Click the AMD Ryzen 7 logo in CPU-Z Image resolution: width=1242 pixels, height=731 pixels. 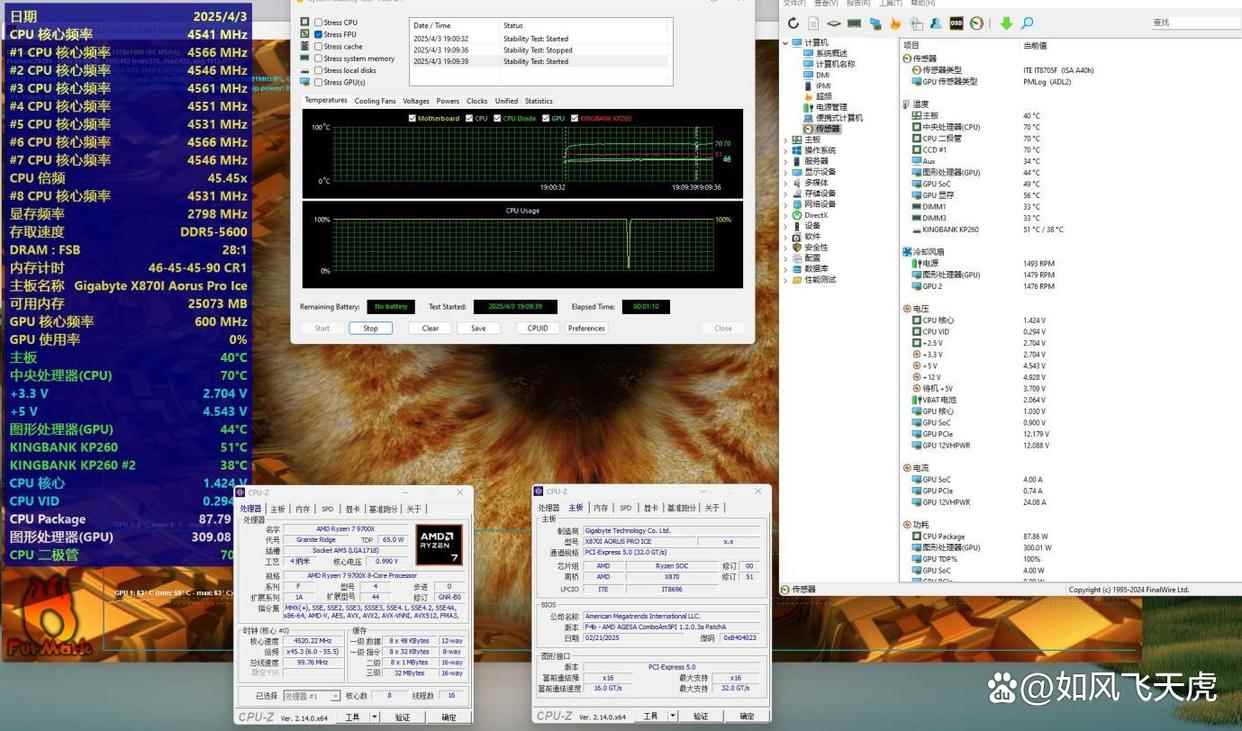point(439,544)
